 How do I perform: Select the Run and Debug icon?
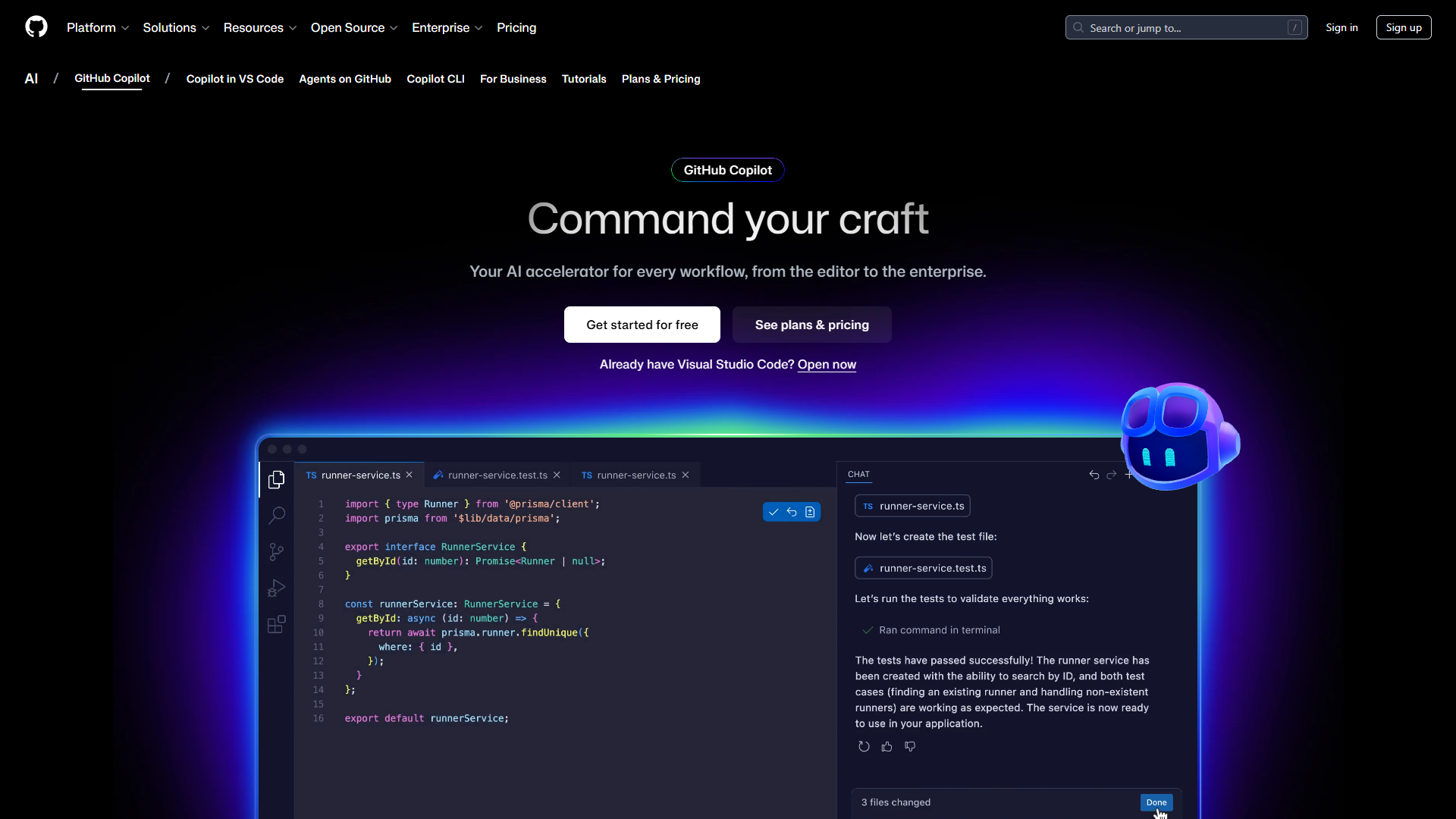pyautogui.click(x=276, y=588)
